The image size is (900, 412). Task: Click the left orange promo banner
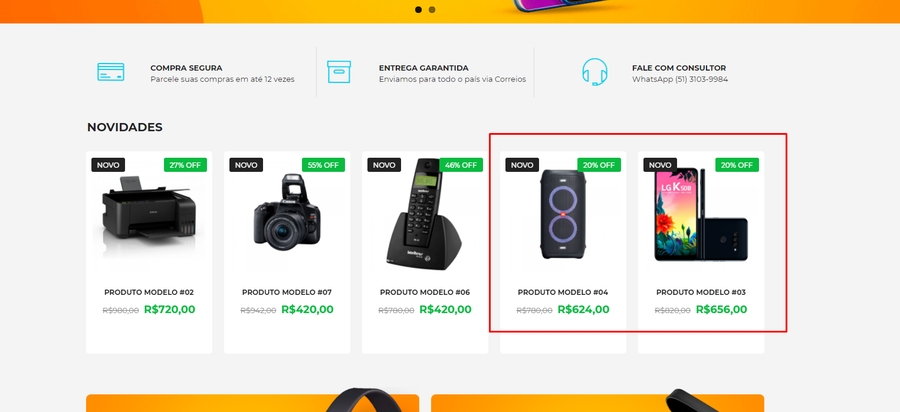point(253,403)
